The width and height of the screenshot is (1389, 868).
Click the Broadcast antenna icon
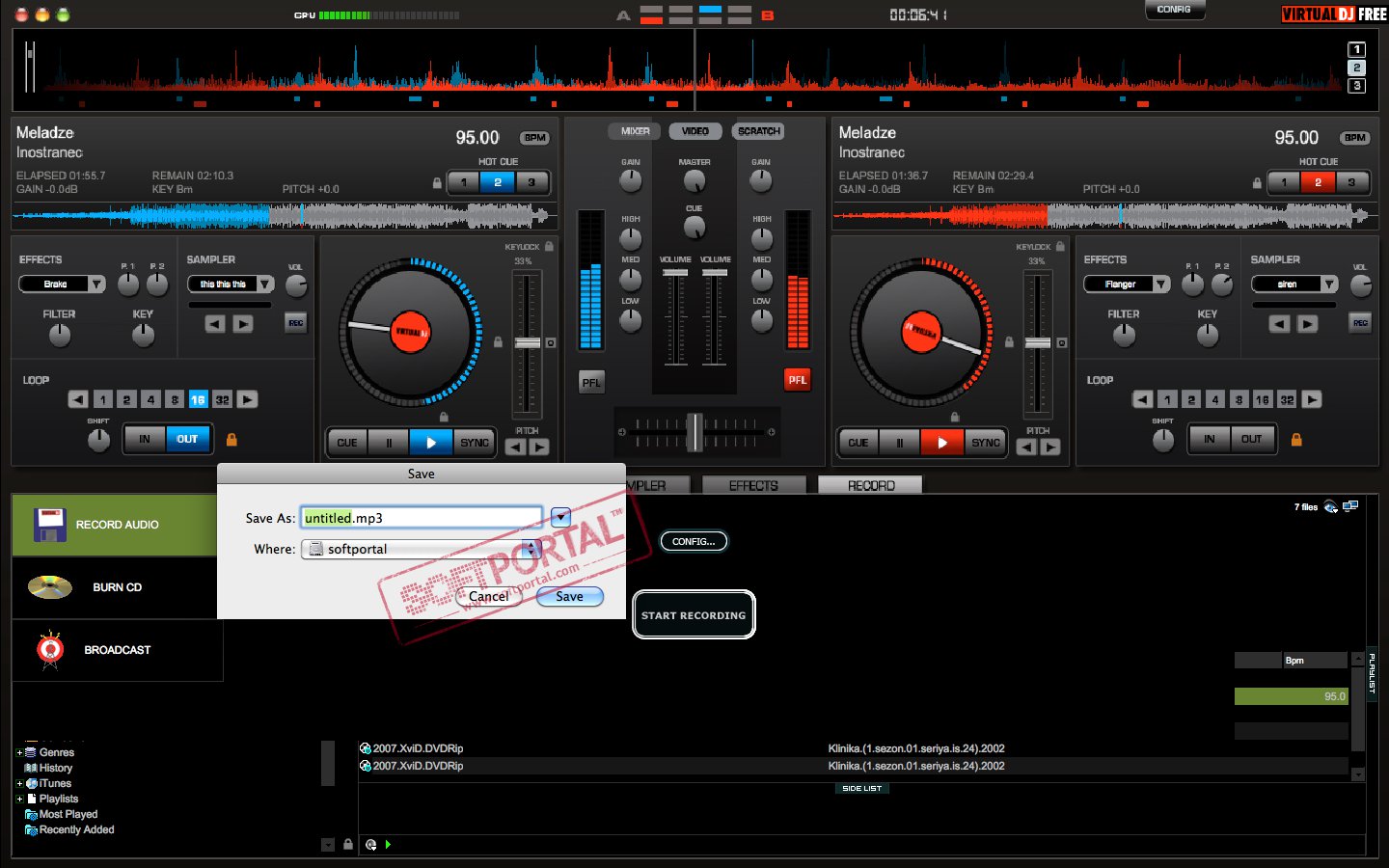click(50, 650)
